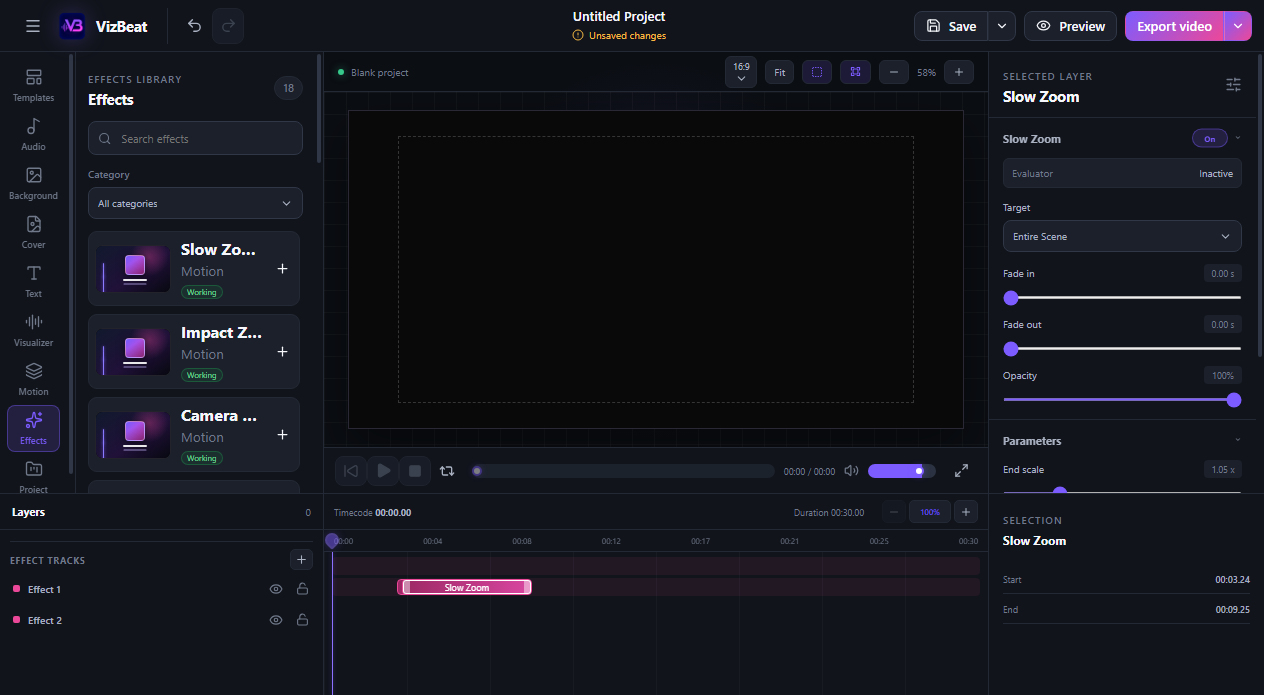Click the Untitled Project title
The height and width of the screenshot is (695, 1264).
(619, 17)
